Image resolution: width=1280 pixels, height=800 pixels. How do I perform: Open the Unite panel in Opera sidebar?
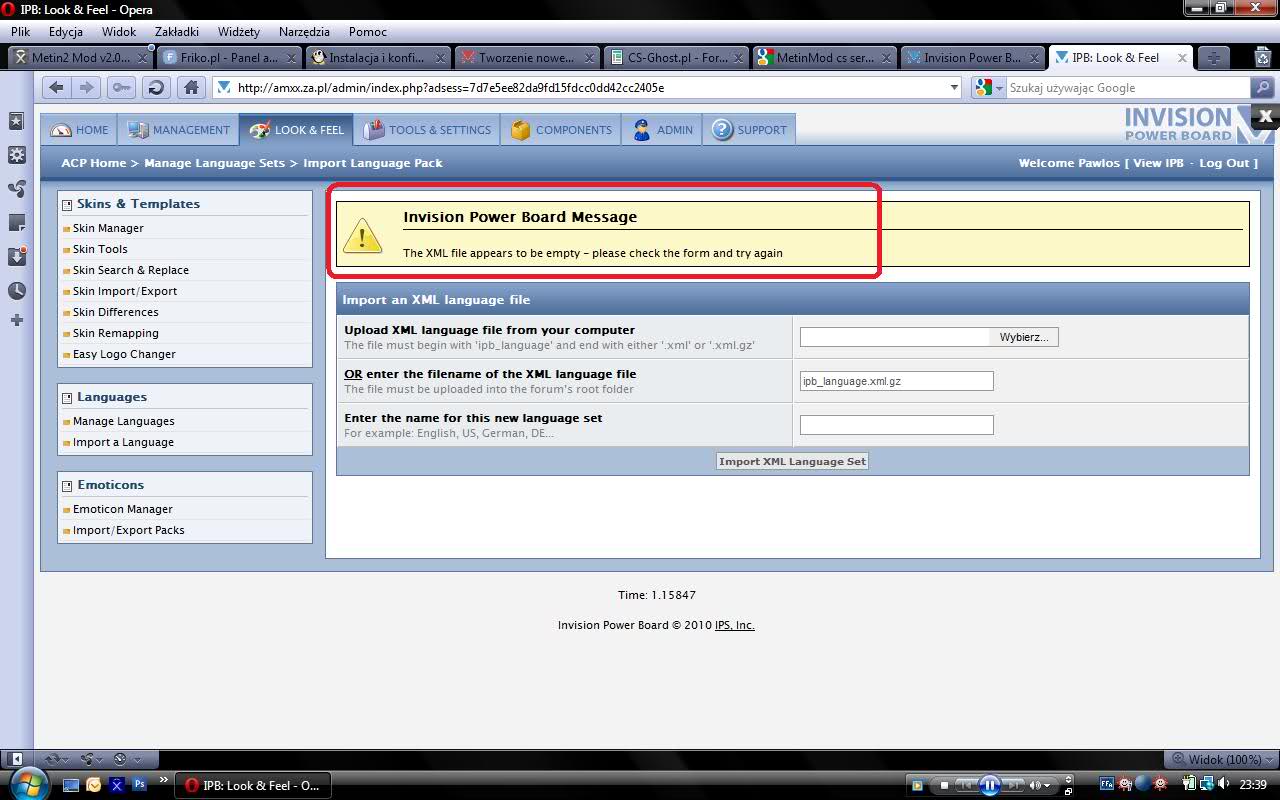click(16, 189)
